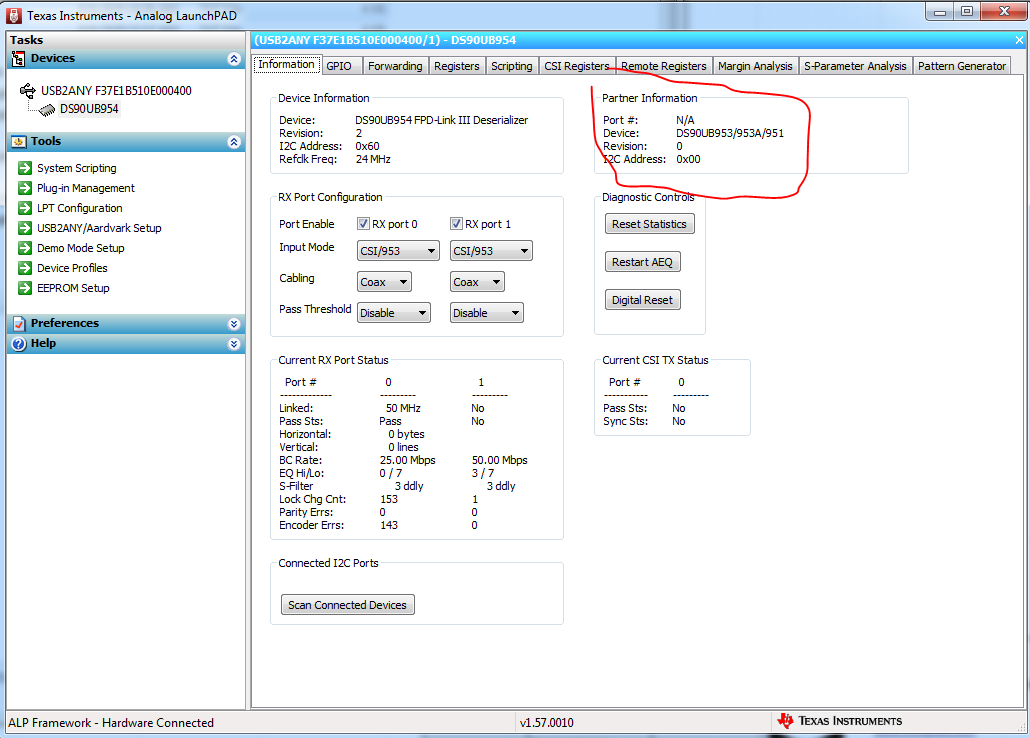Click Scan Connected Devices button
Image resolution: width=1030 pixels, height=738 pixels.
347,605
